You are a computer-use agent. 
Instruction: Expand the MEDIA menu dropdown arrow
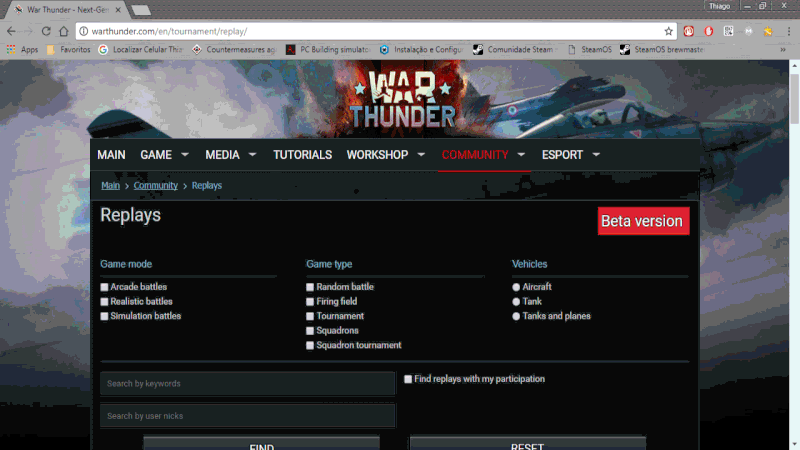252,154
